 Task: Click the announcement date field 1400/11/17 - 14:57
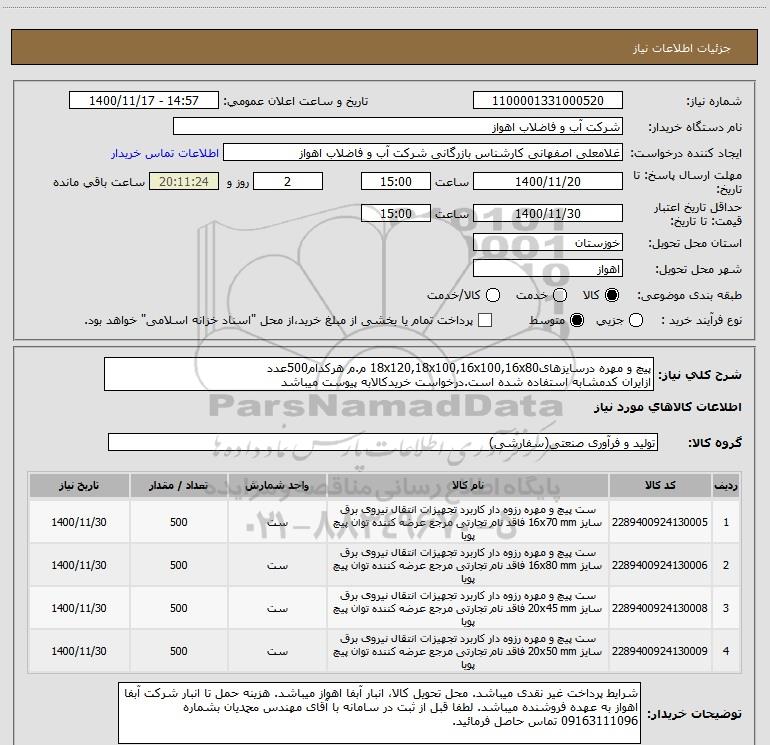144,101
